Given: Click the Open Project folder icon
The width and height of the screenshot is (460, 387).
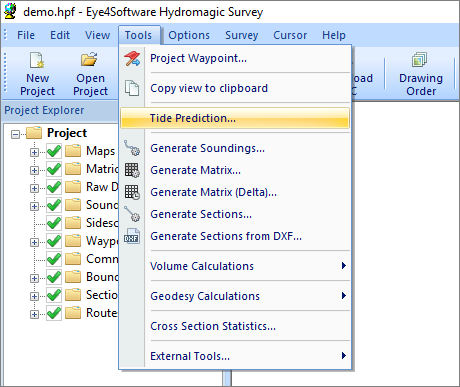Looking at the screenshot, I should (89, 59).
